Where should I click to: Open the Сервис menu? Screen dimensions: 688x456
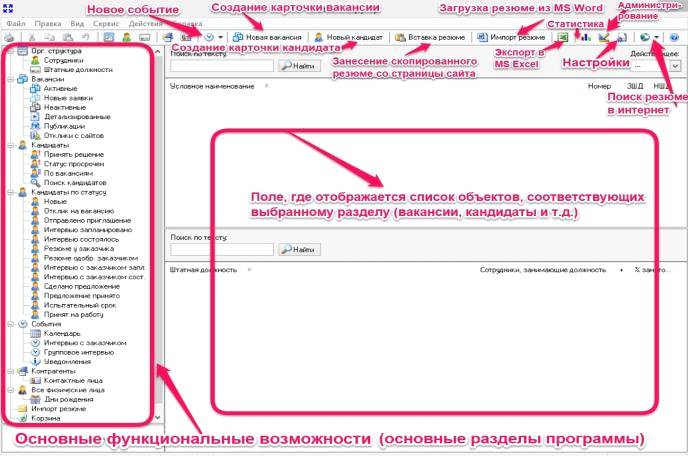(106, 23)
